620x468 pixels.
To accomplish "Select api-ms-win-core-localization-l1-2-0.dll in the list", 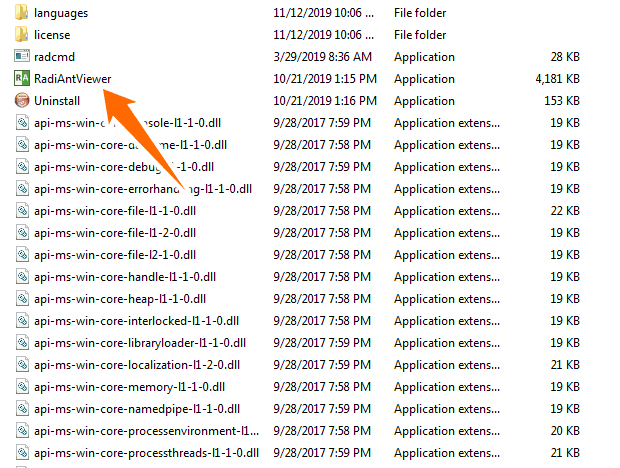I will coord(141,365).
